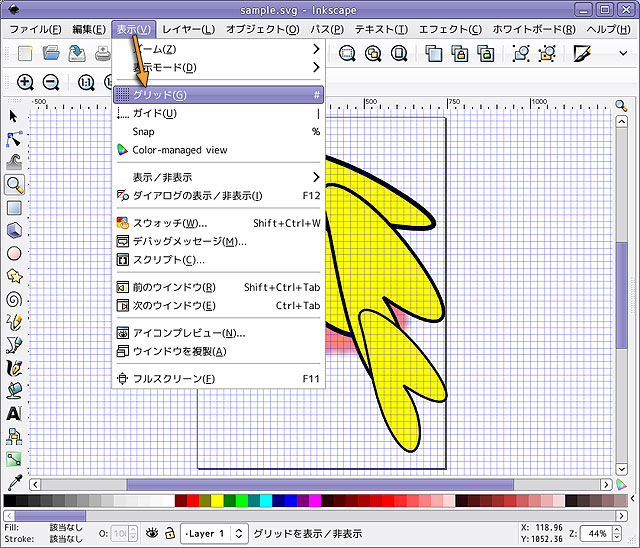Choose the Dropper color picker tool

14,482
